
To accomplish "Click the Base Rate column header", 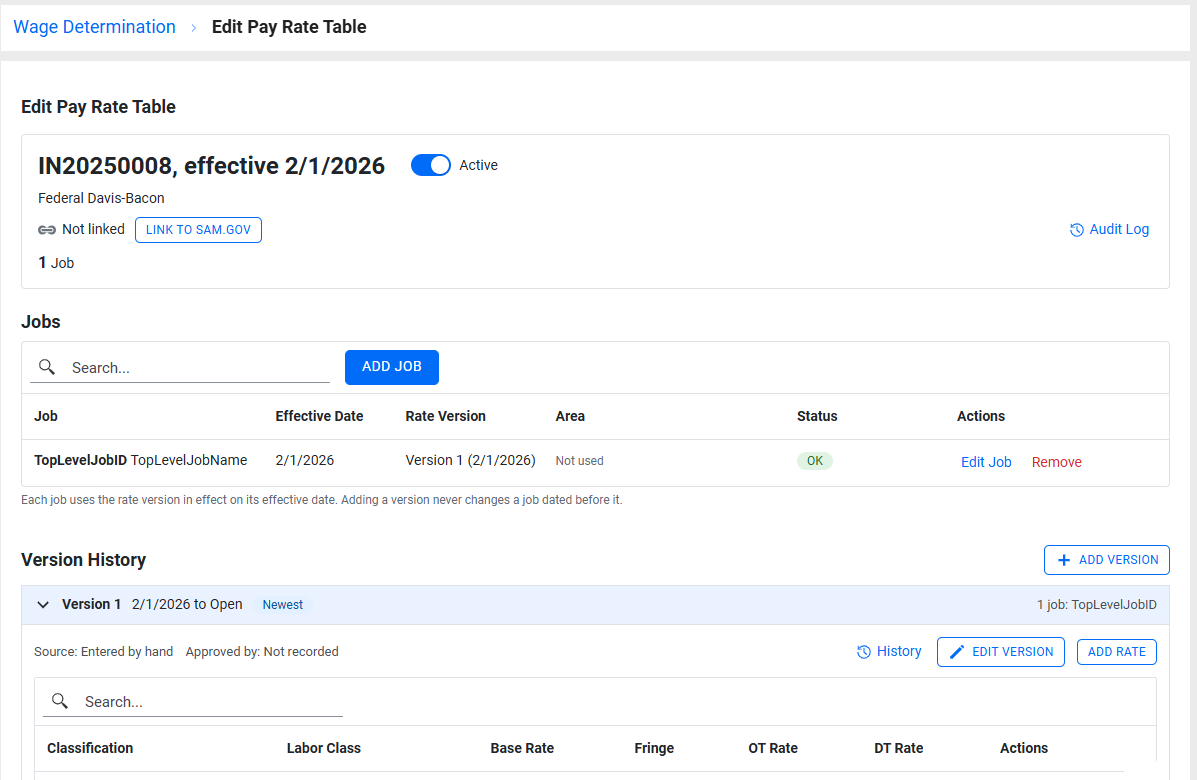I will [522, 748].
